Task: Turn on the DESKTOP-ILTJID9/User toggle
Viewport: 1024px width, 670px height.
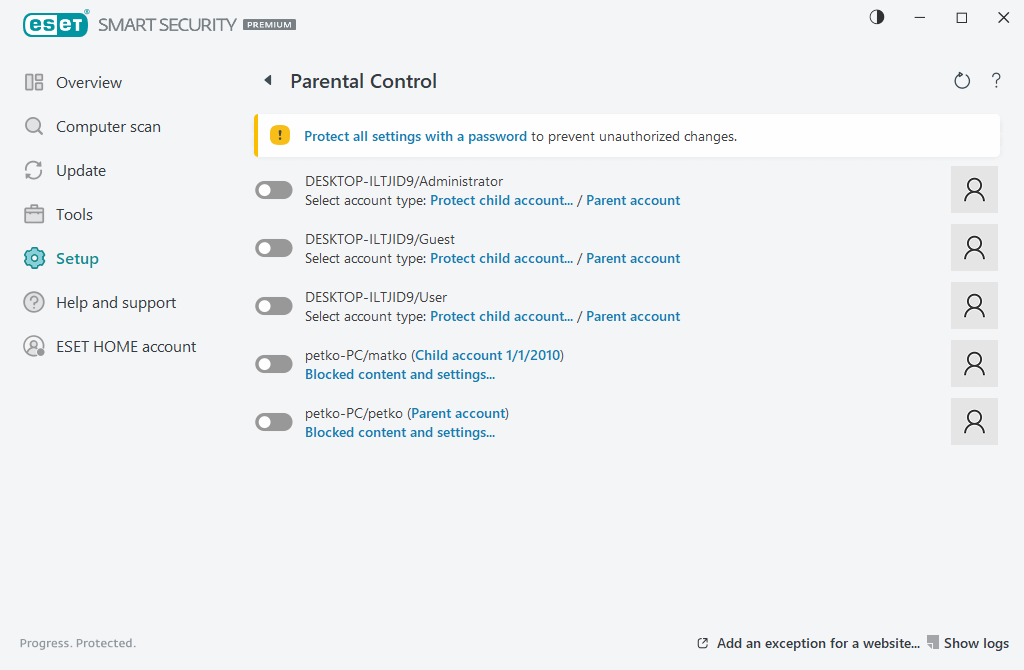Action: click(274, 306)
